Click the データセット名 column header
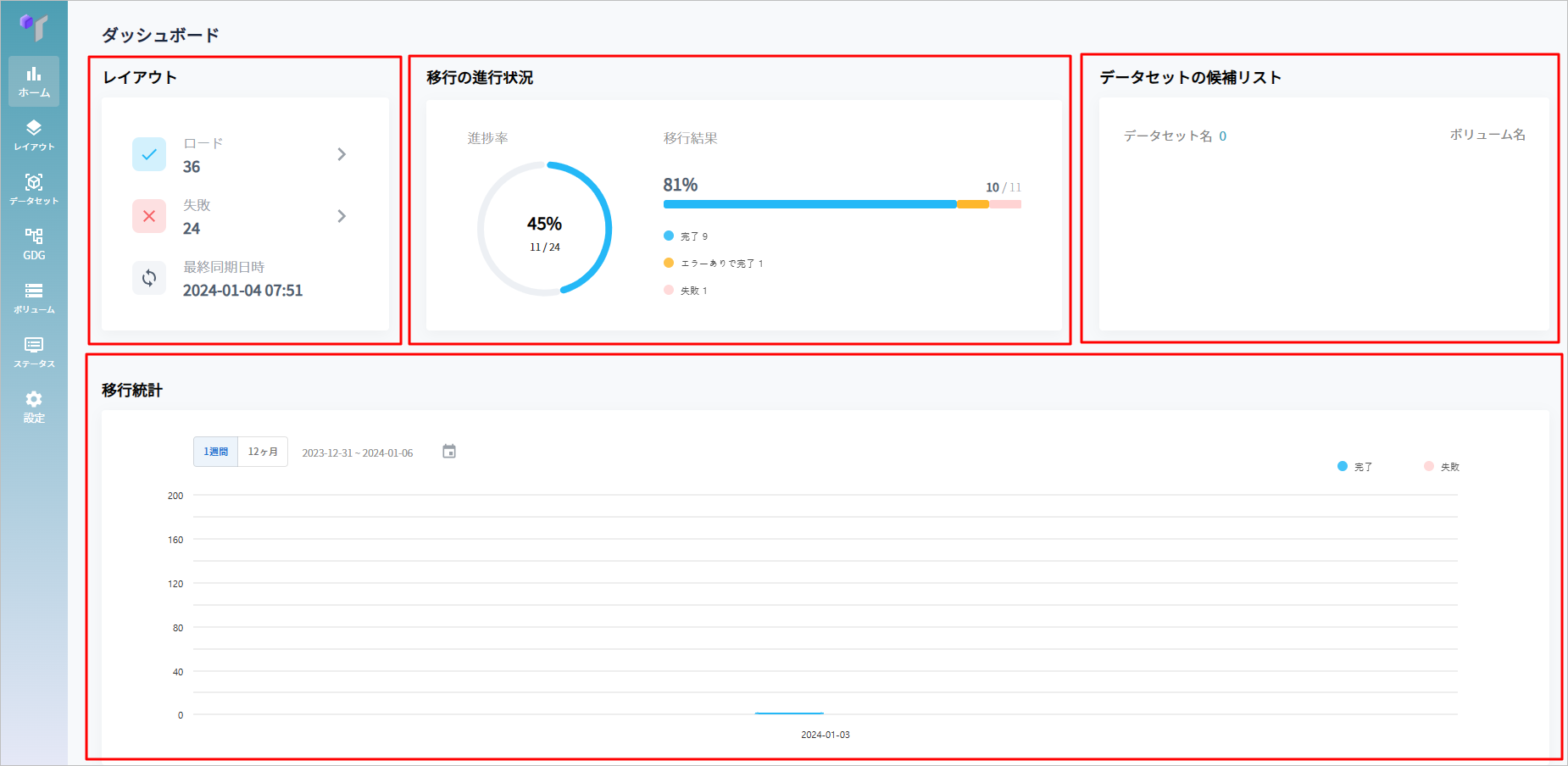The width and height of the screenshot is (1568, 766). (x=1168, y=136)
